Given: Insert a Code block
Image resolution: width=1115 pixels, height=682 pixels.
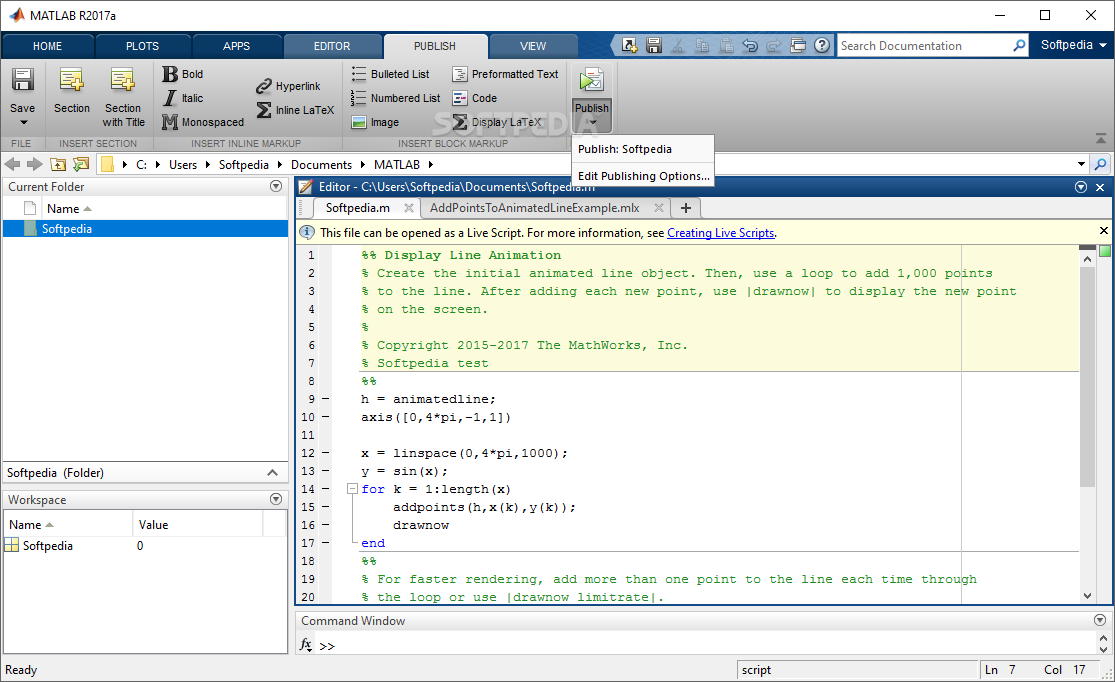Looking at the screenshot, I should pos(474,98).
